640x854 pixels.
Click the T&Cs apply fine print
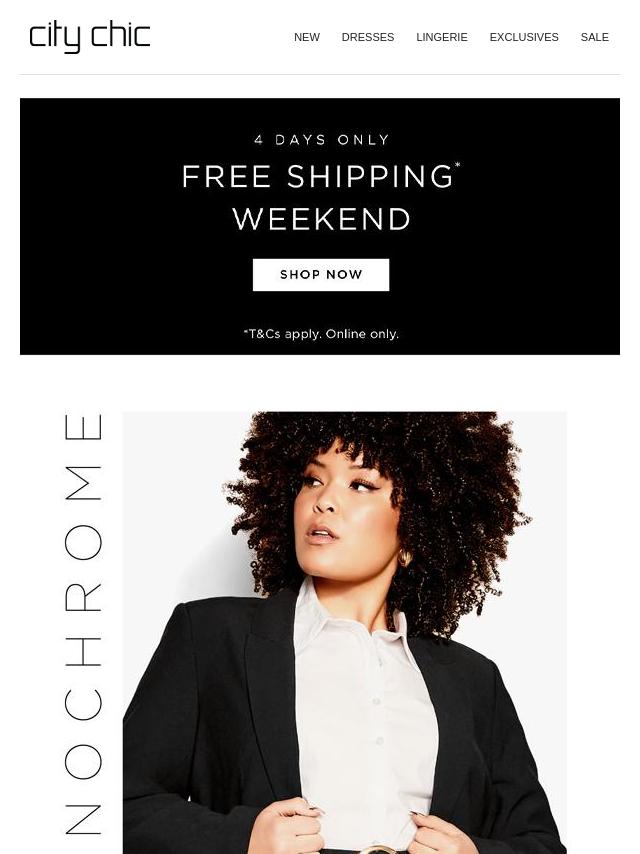(x=321, y=334)
